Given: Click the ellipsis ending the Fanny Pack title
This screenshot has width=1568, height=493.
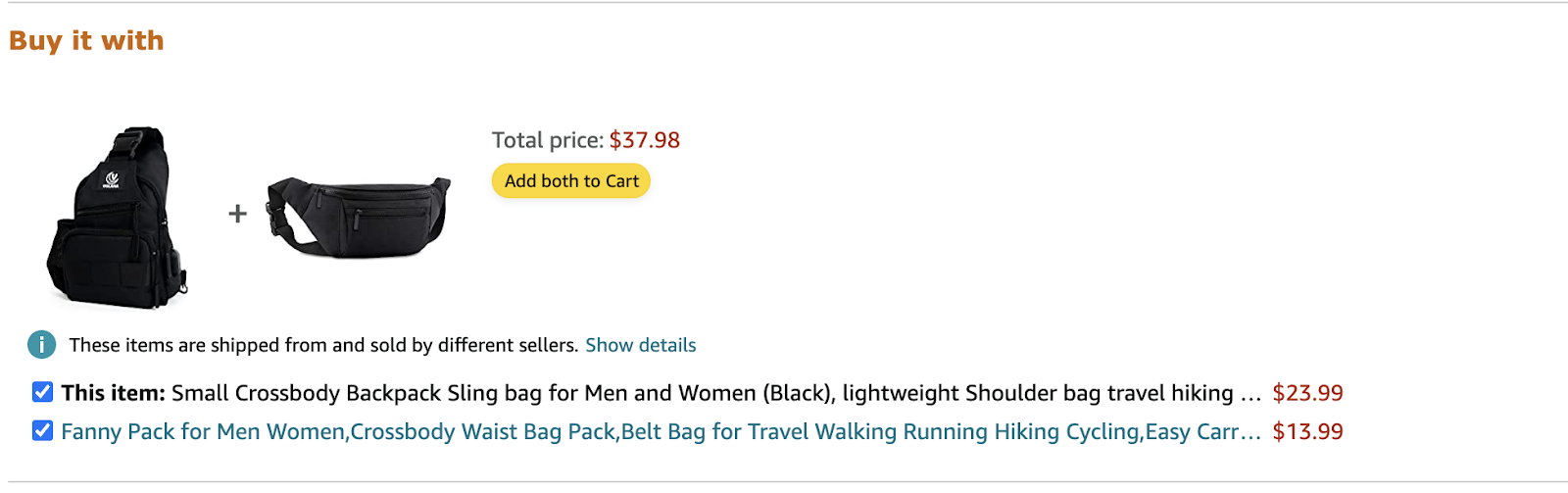Looking at the screenshot, I should pyautogui.click(x=1250, y=434).
